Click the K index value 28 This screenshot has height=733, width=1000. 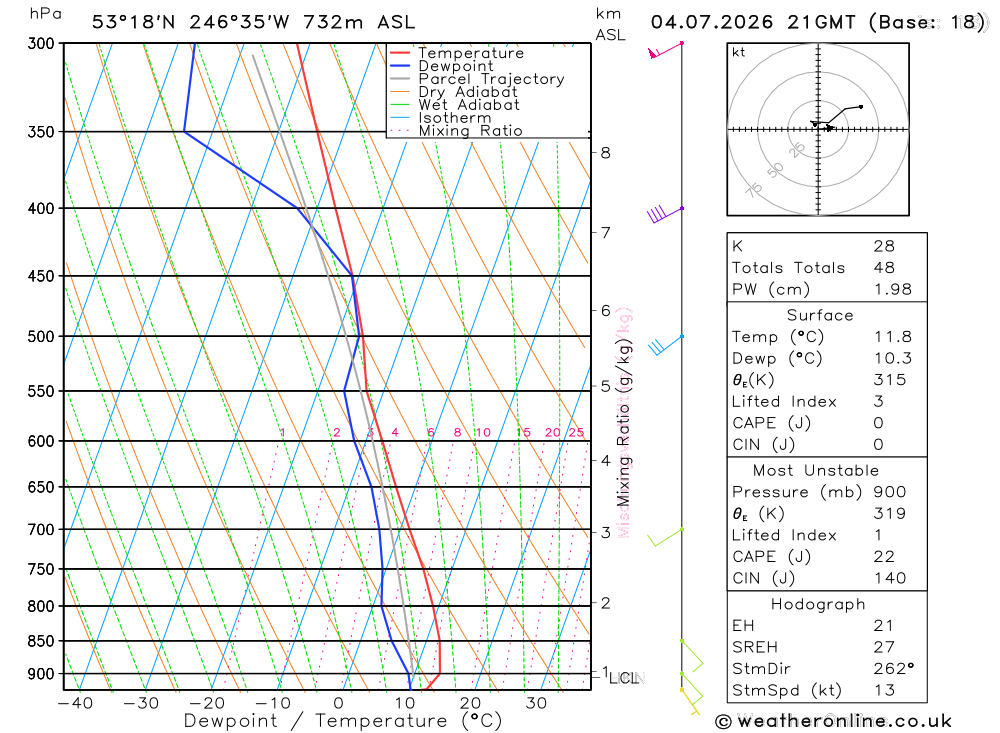click(x=885, y=246)
